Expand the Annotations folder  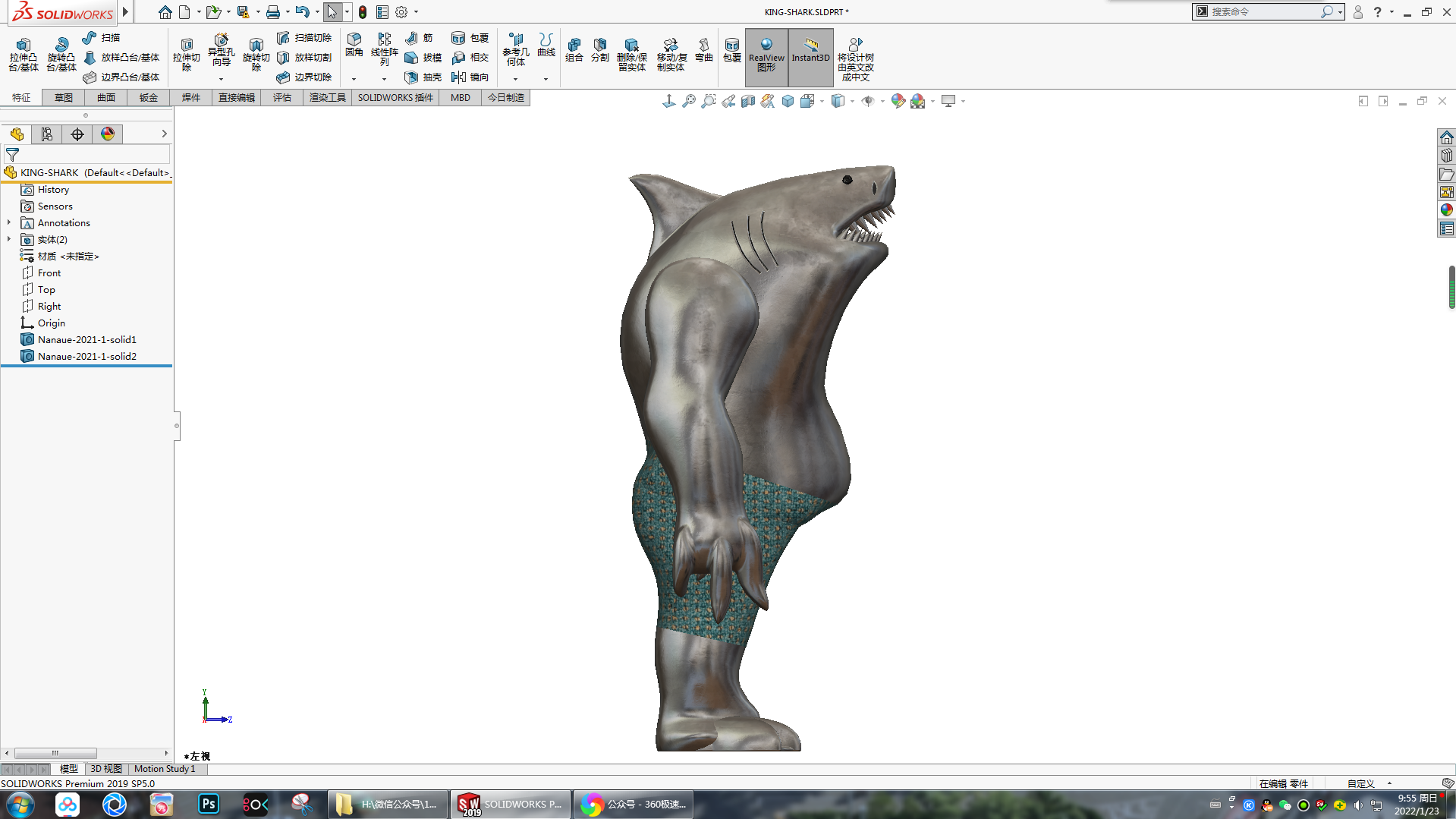(x=9, y=223)
